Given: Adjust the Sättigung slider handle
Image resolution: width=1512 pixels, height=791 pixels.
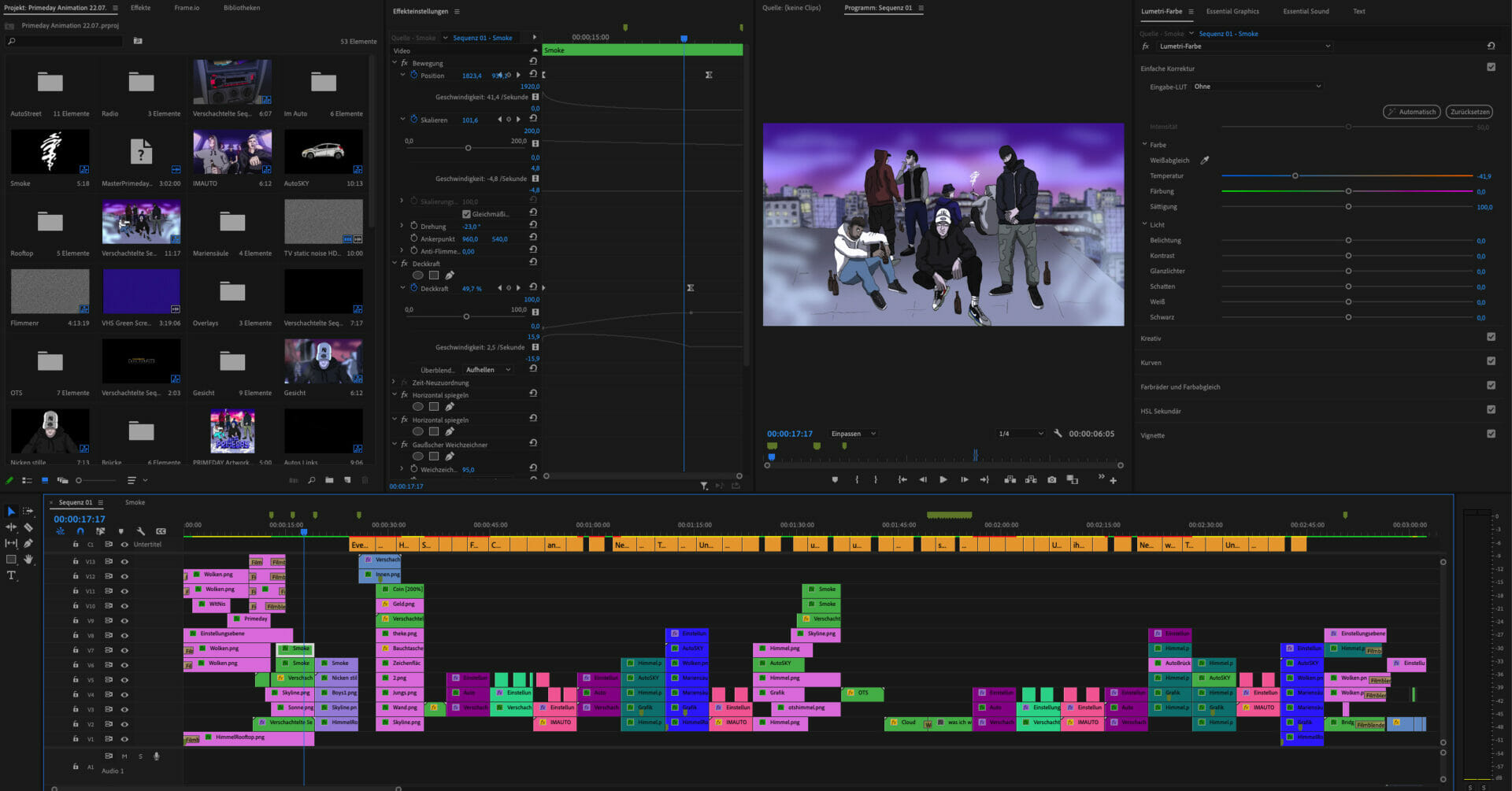Looking at the screenshot, I should coord(1348,207).
